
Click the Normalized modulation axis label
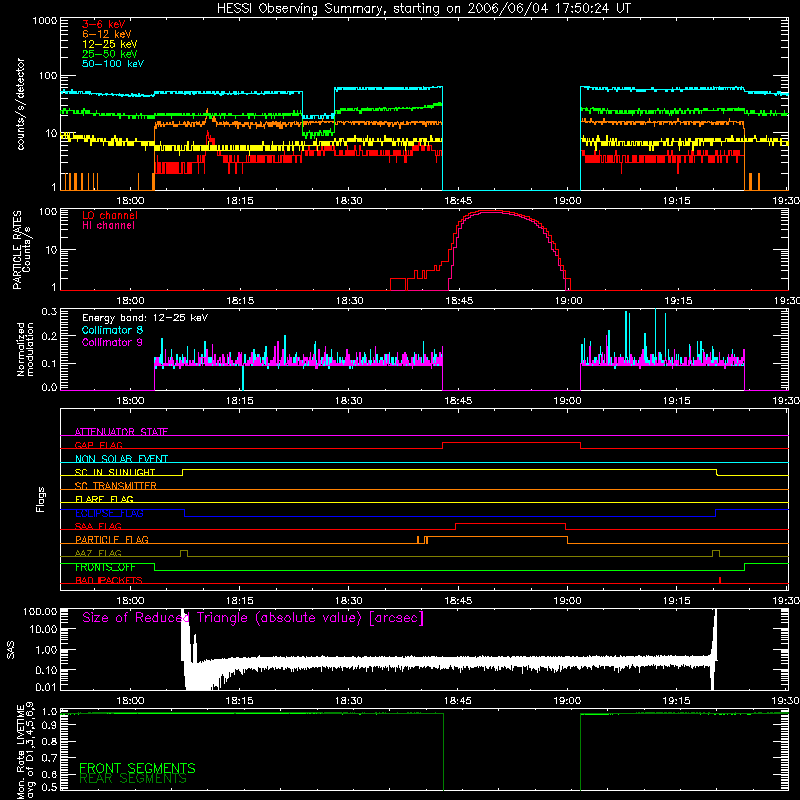(x=25, y=349)
